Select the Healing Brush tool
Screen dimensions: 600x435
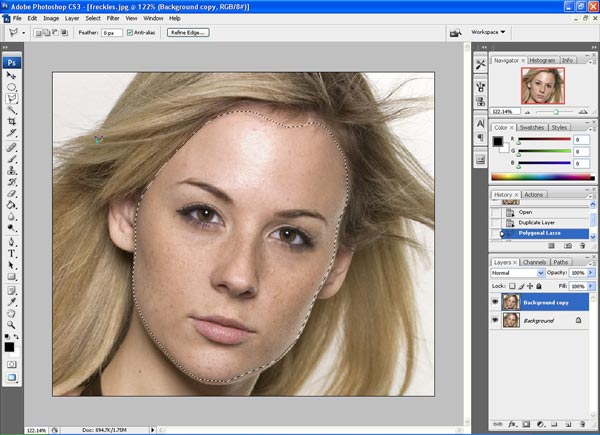11,147
